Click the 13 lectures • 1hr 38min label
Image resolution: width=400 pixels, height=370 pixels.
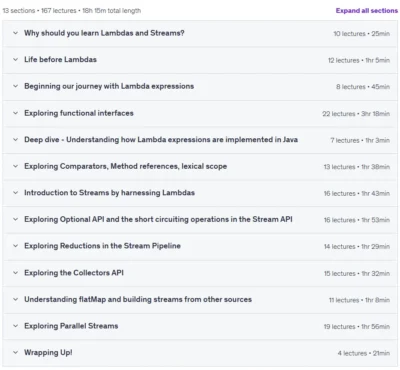(x=357, y=167)
